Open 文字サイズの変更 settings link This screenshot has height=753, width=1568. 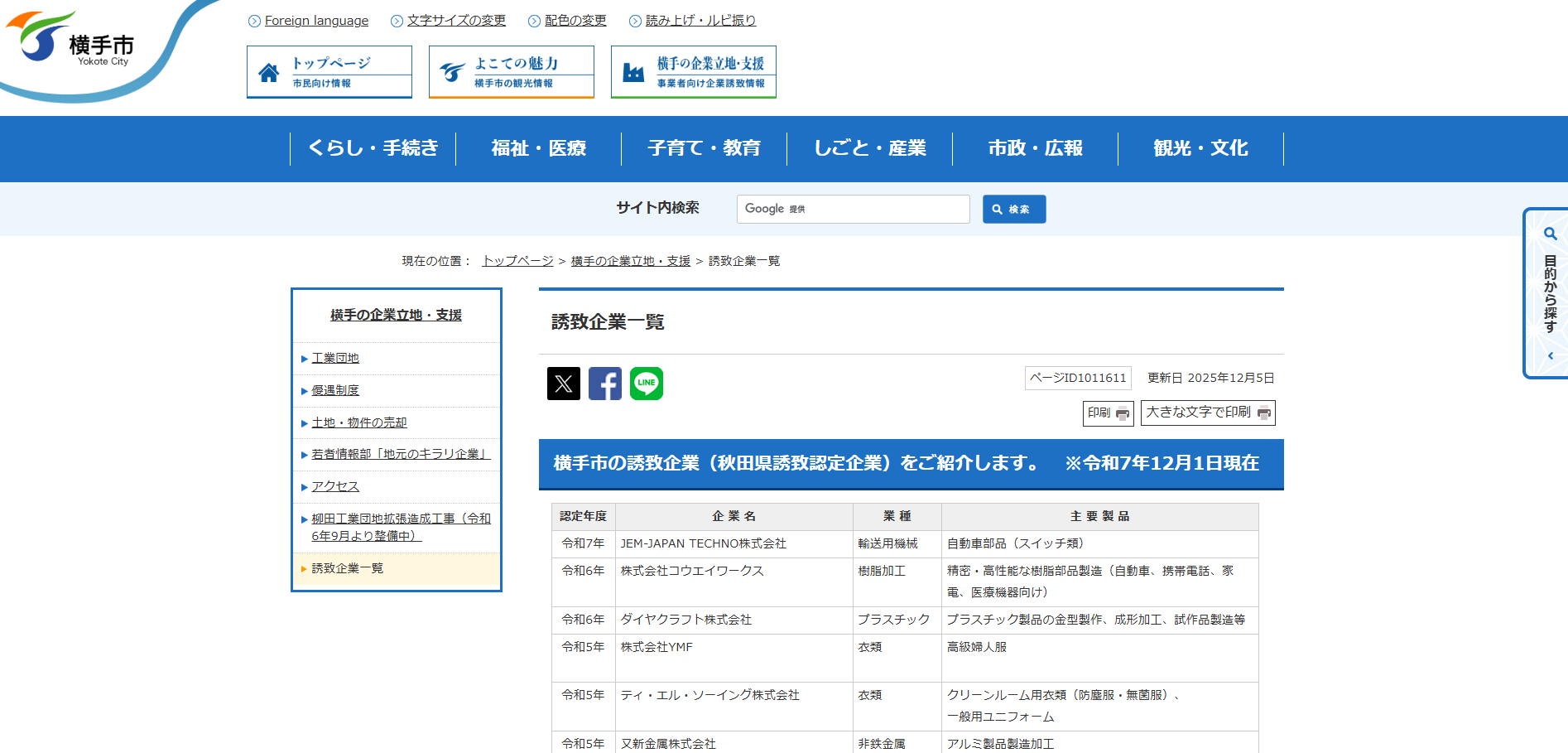coord(456,21)
